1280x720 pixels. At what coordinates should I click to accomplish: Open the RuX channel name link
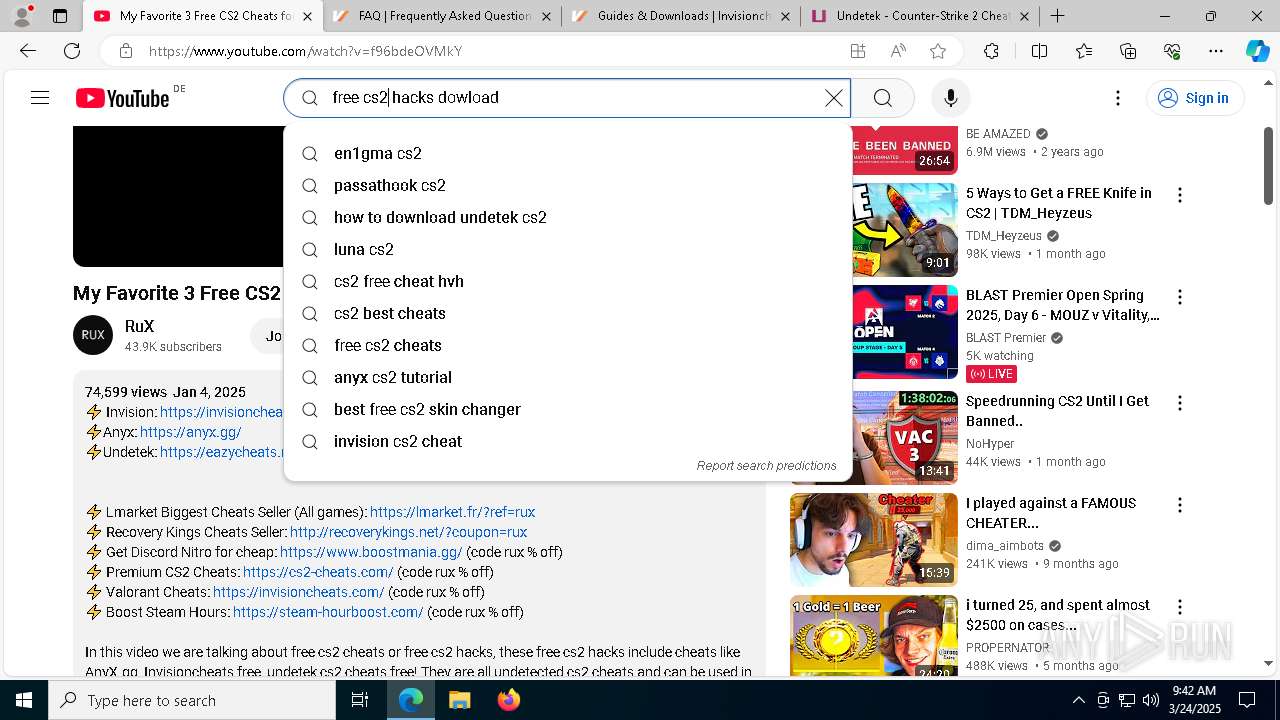point(139,327)
